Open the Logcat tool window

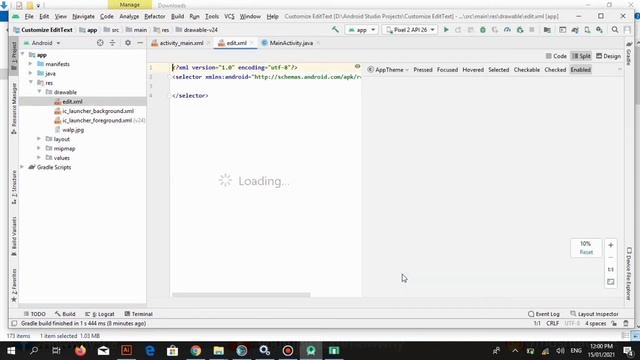point(100,314)
